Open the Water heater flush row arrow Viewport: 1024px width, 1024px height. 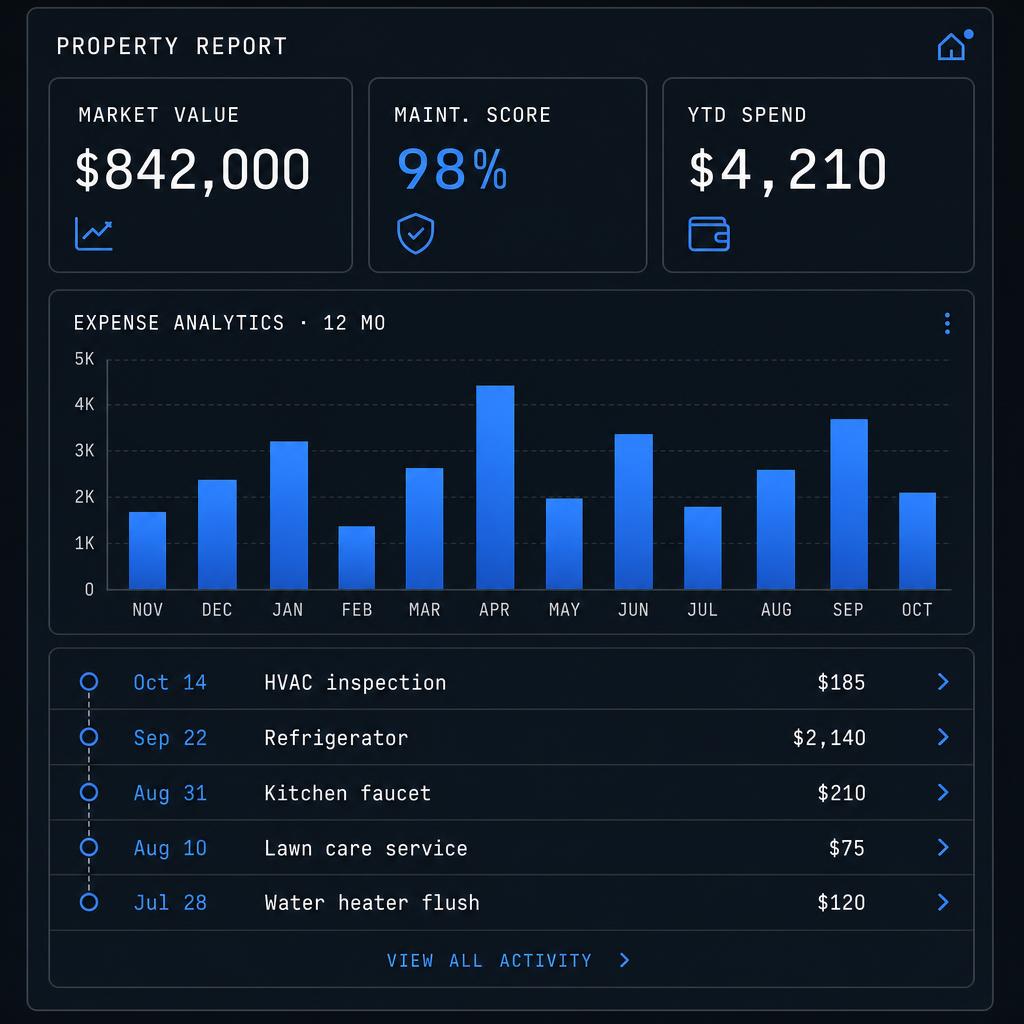click(943, 902)
